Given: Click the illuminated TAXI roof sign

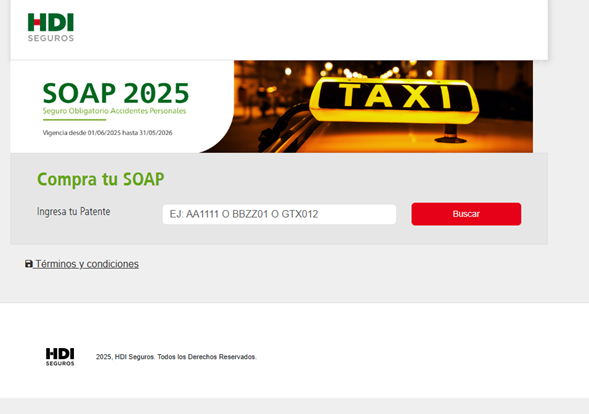Looking at the screenshot, I should (394, 100).
